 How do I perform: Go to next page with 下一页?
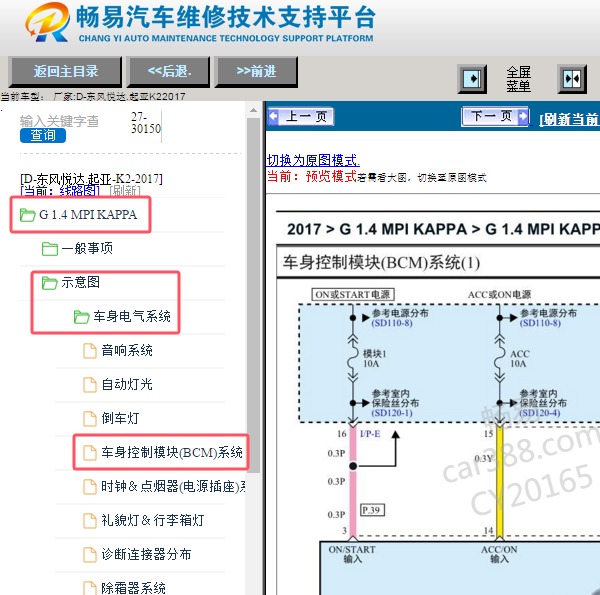pyautogui.click(x=496, y=116)
